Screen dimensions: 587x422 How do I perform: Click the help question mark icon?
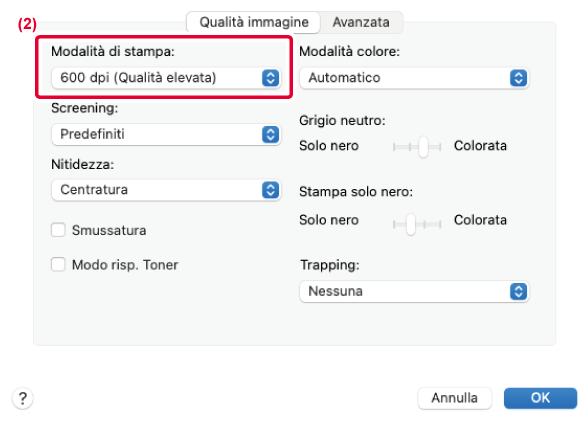click(22, 398)
